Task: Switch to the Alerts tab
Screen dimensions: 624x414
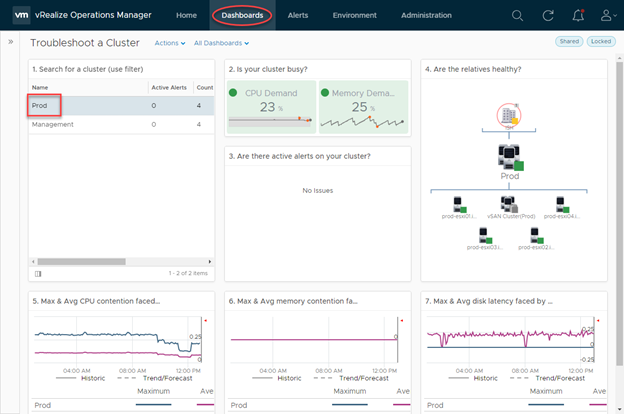Action: (x=298, y=15)
